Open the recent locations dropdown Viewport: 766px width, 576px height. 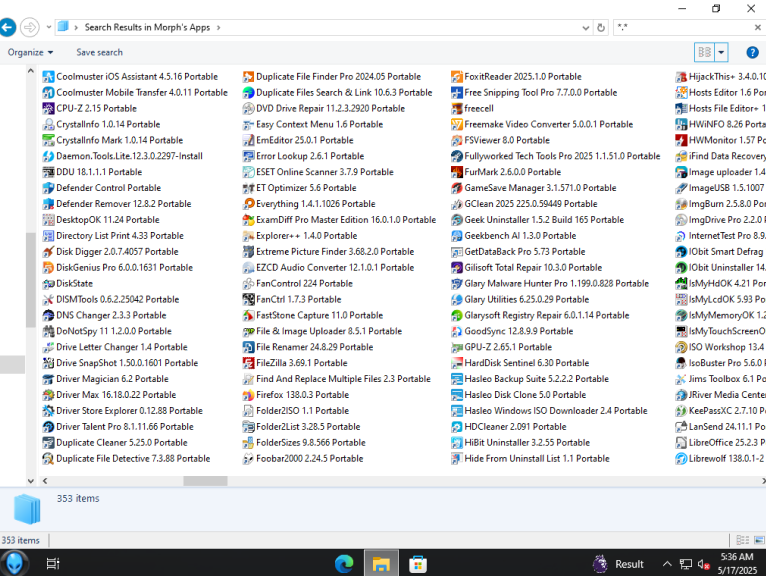click(48, 27)
